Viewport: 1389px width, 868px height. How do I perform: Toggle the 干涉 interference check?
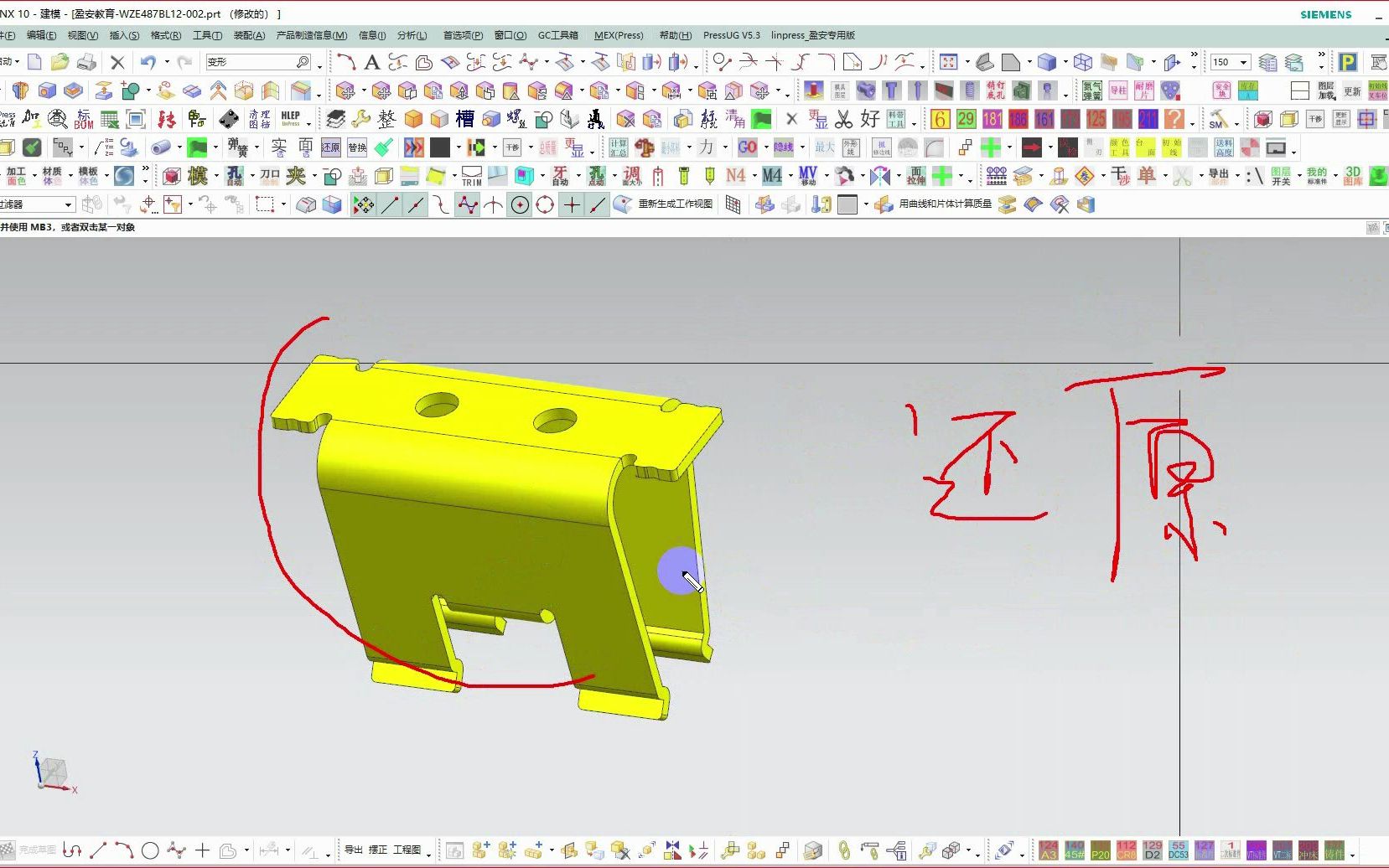(x=513, y=147)
